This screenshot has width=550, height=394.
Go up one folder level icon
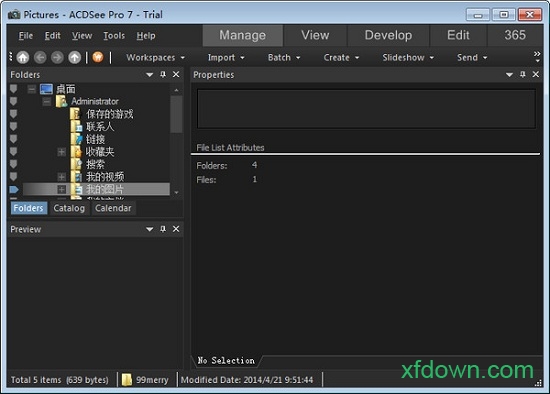74,58
